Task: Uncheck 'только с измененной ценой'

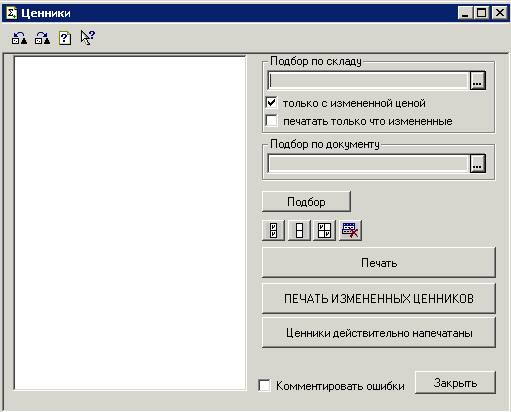Action: pos(271,103)
